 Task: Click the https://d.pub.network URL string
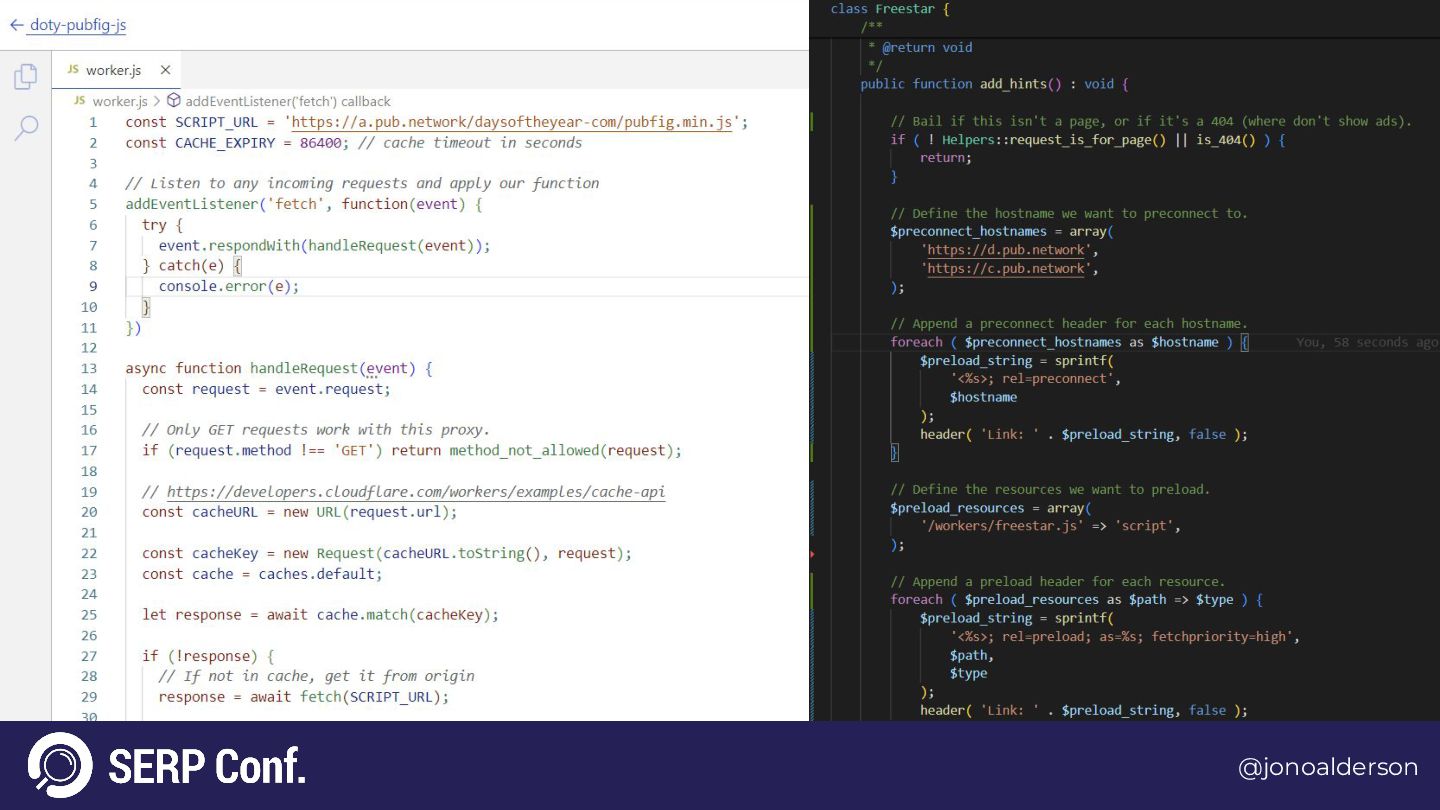click(1006, 250)
